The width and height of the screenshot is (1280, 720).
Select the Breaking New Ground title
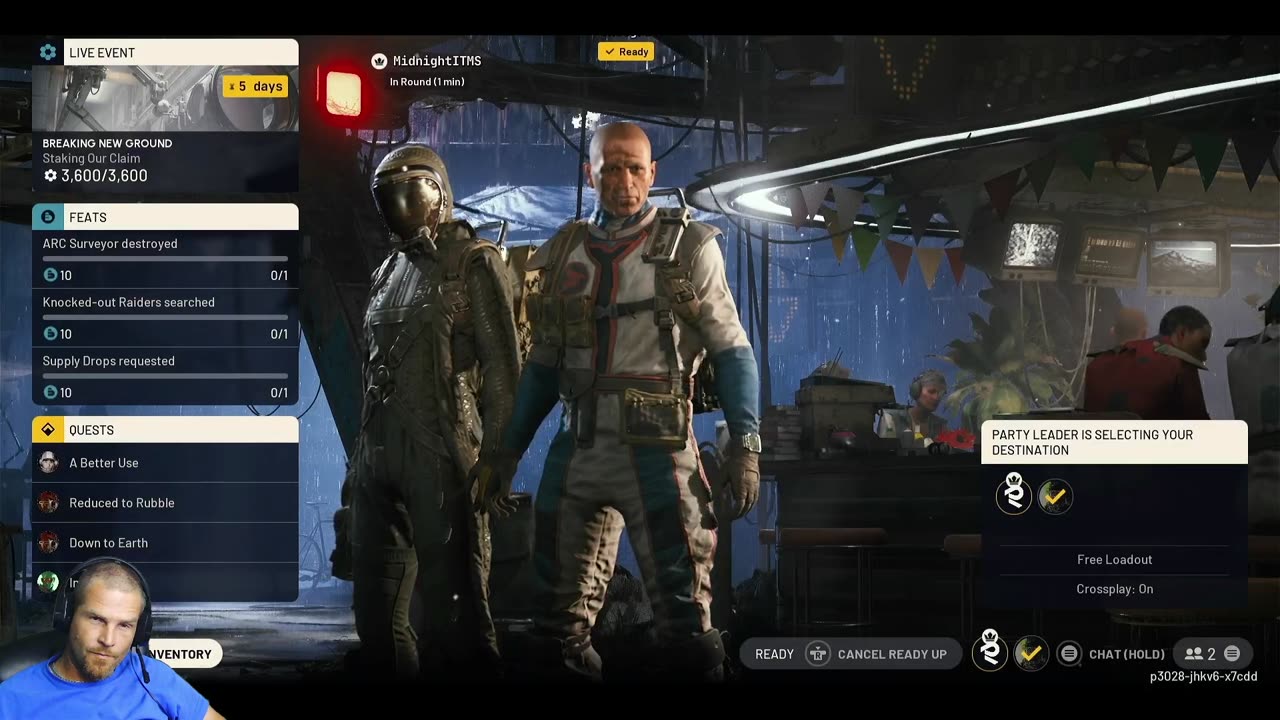pos(107,143)
